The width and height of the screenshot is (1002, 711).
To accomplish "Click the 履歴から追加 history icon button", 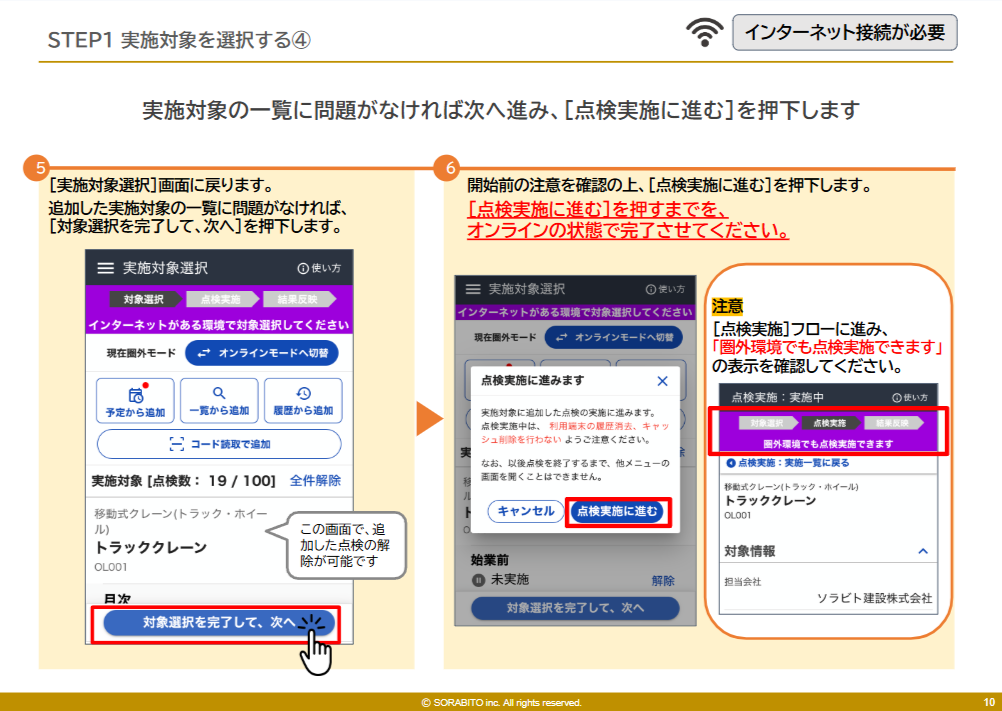I will pos(303,399).
